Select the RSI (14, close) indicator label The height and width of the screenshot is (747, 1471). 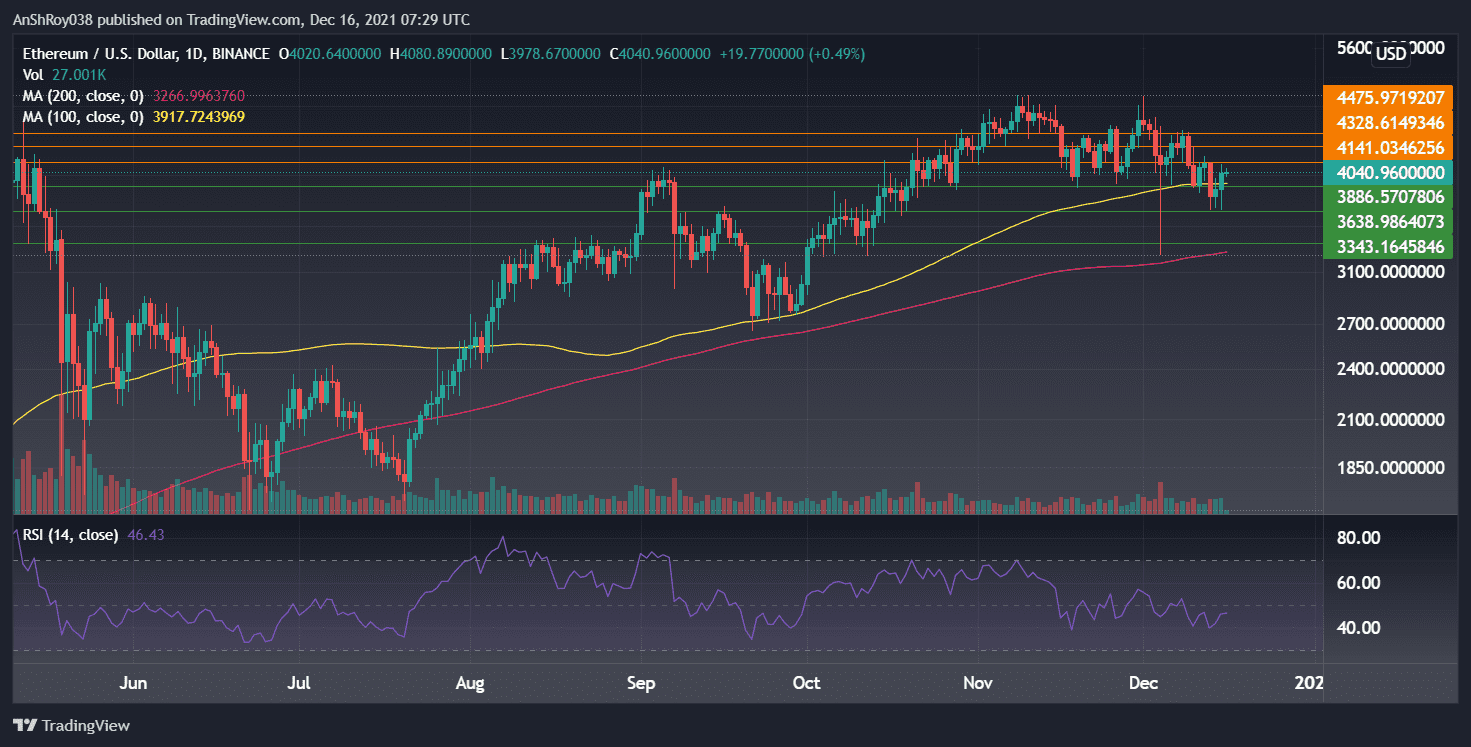tap(70, 537)
